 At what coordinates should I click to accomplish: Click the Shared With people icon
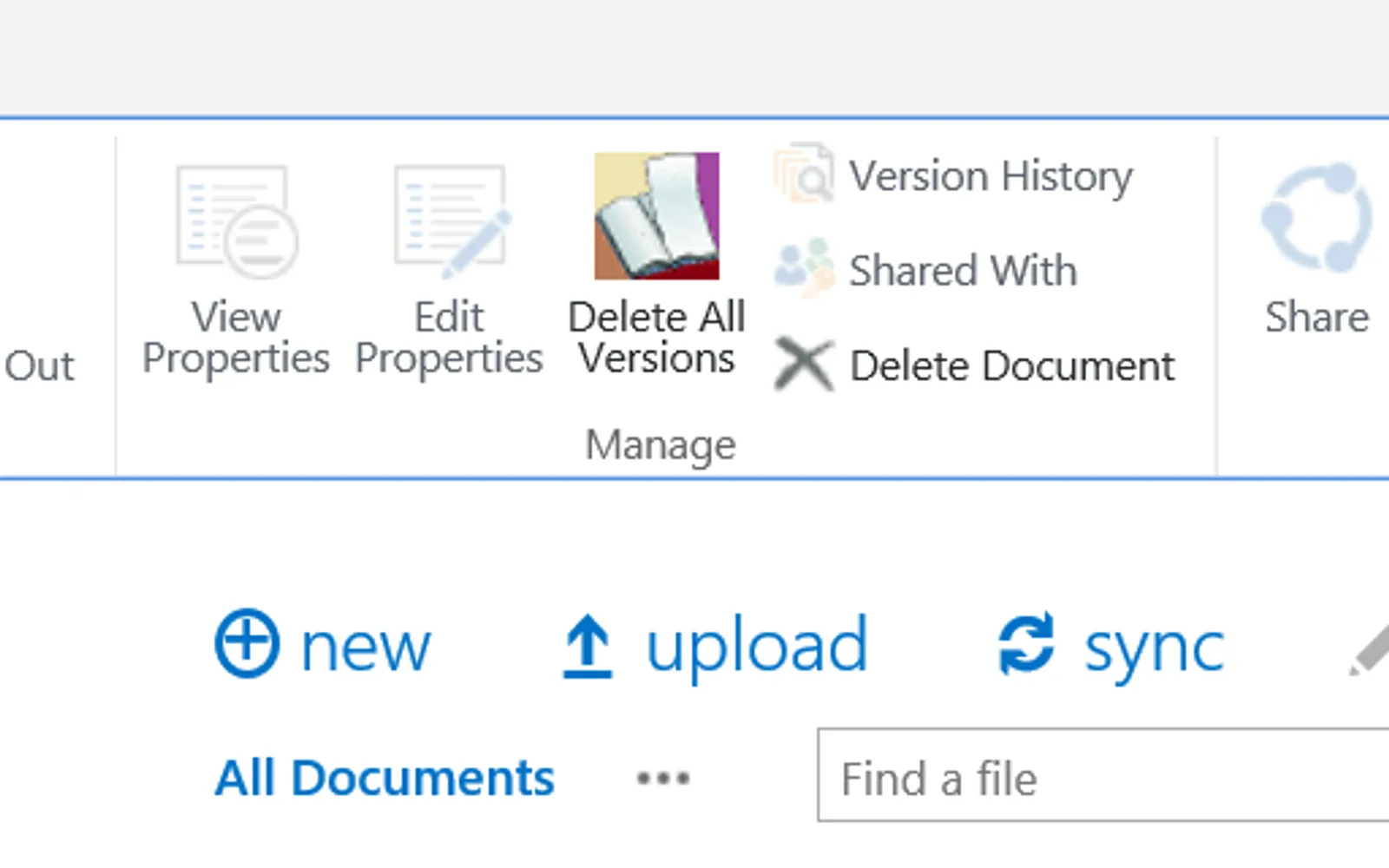[804, 267]
